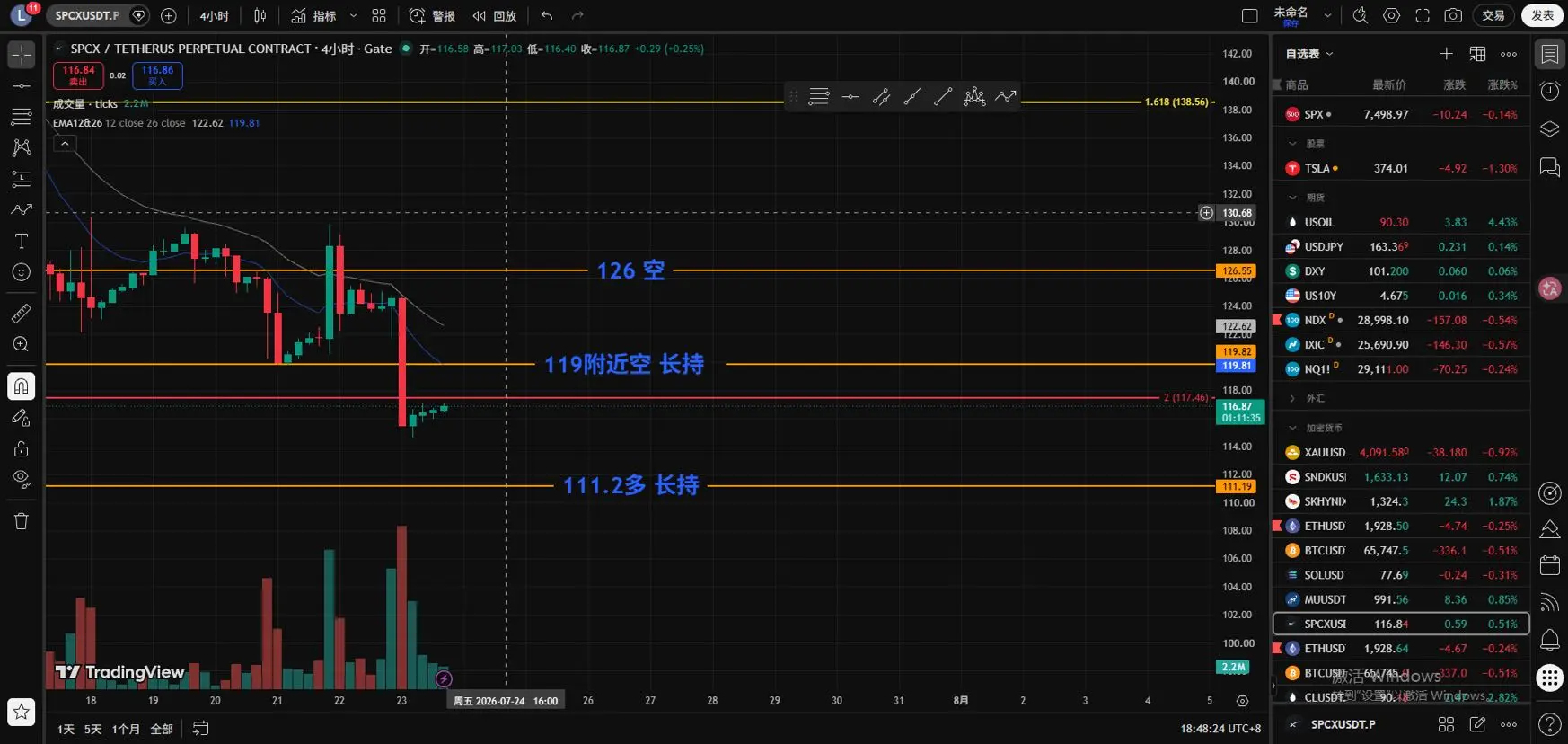Image resolution: width=1568 pixels, height=744 pixels.
Task: Toggle magnet mode for drawings
Action: coord(22,386)
